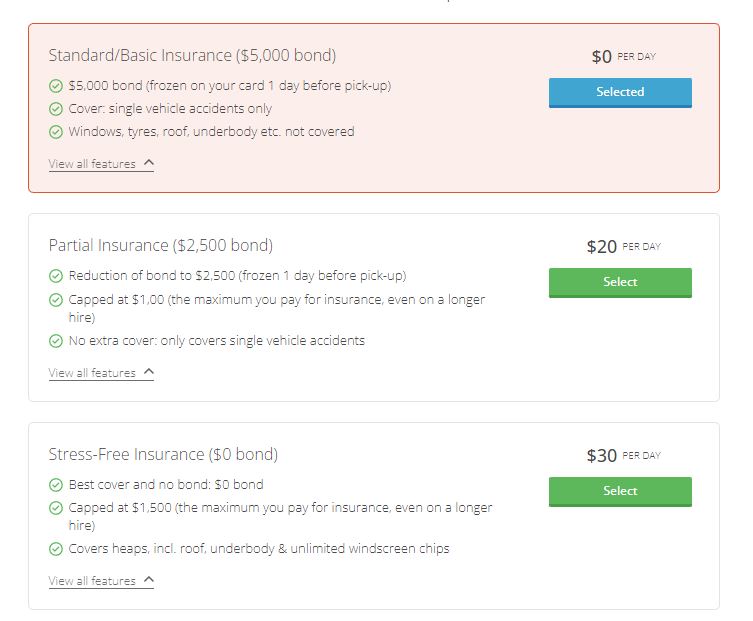The height and width of the screenshot is (621, 753).
Task: Click the "Stress-Free Insurance ($0 bond)" heading
Action: (163, 454)
